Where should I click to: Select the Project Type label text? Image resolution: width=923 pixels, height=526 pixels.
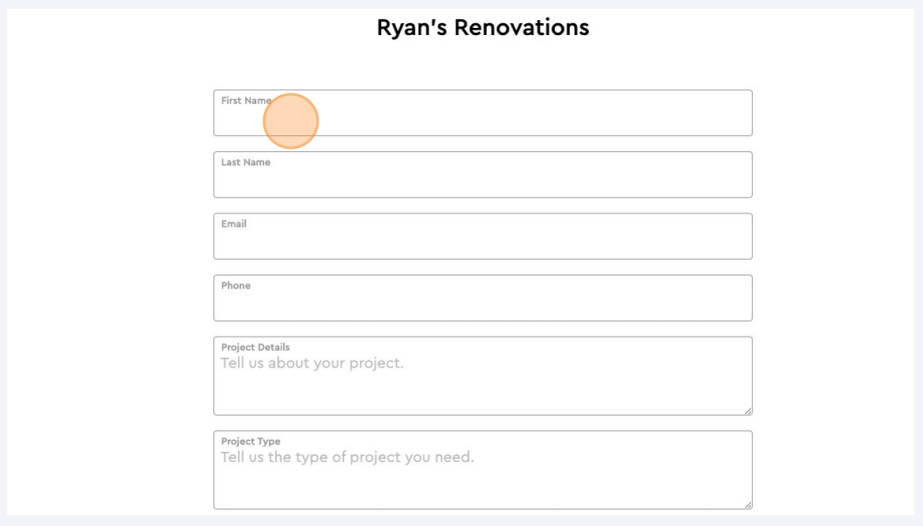[250, 441]
